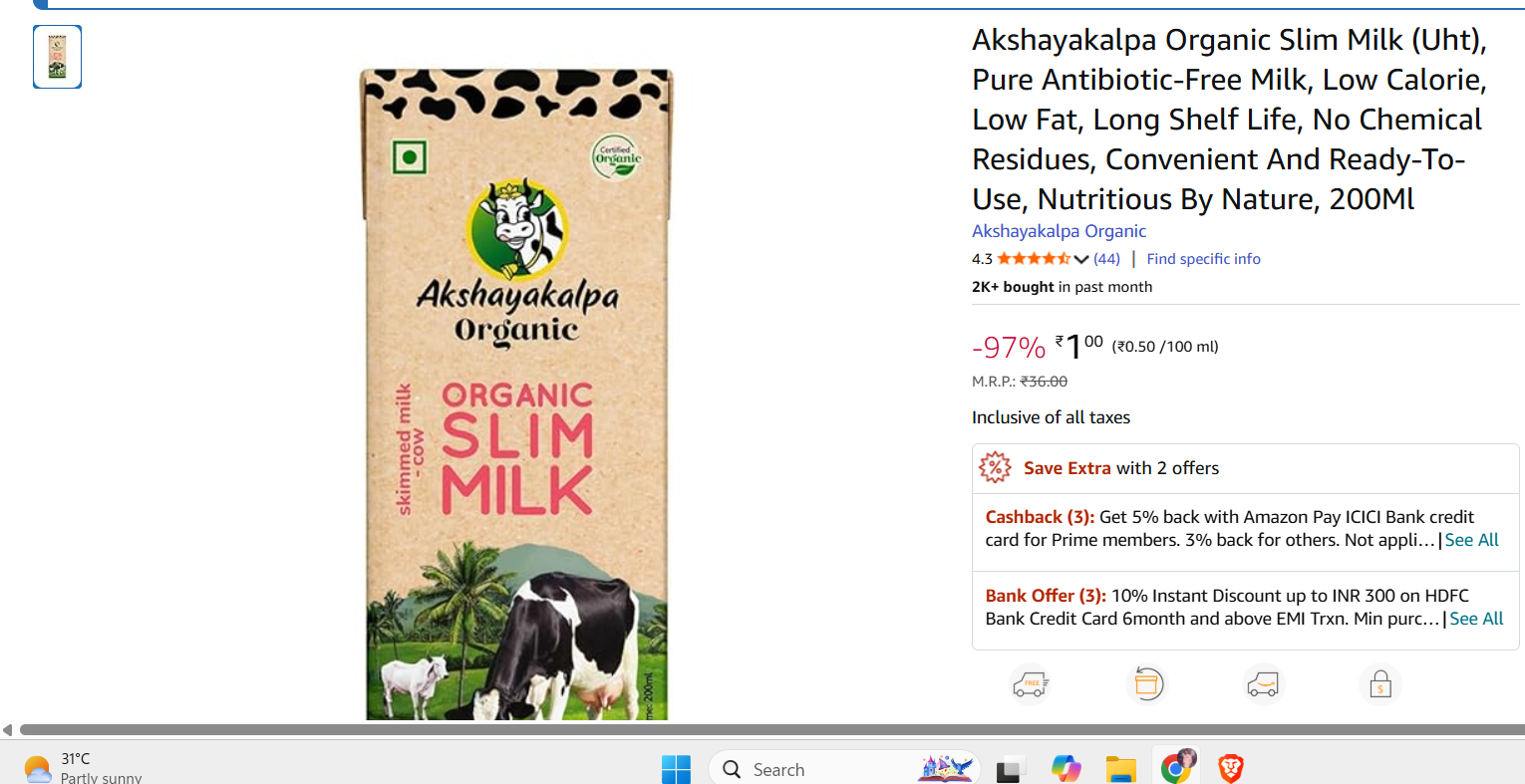Open the weather widget showing 31°C
Viewport: 1525px width, 784px height.
click(x=80, y=768)
